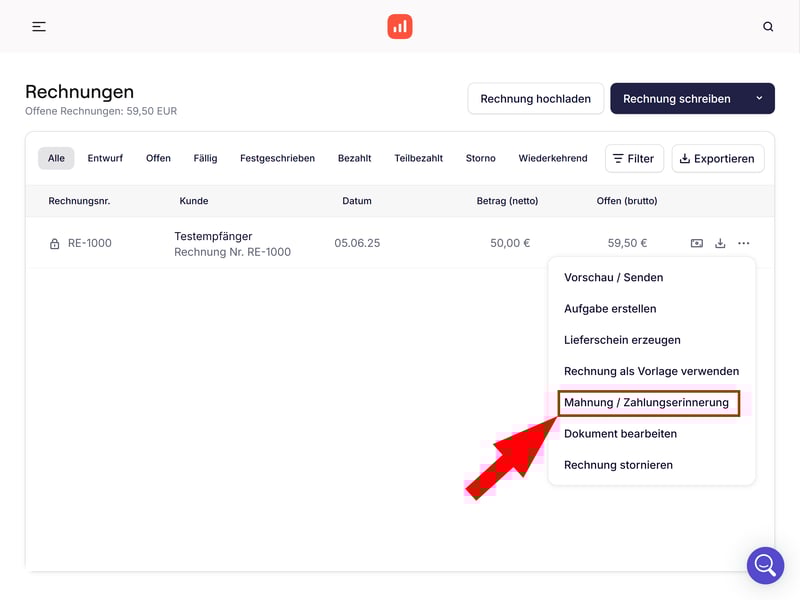Open the purple help chat bubble

pyautogui.click(x=765, y=565)
